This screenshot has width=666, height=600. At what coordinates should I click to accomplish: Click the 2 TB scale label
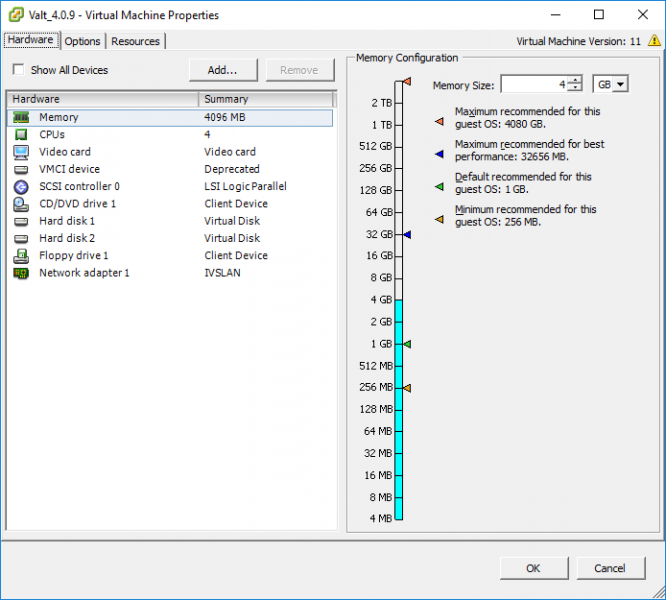[381, 103]
